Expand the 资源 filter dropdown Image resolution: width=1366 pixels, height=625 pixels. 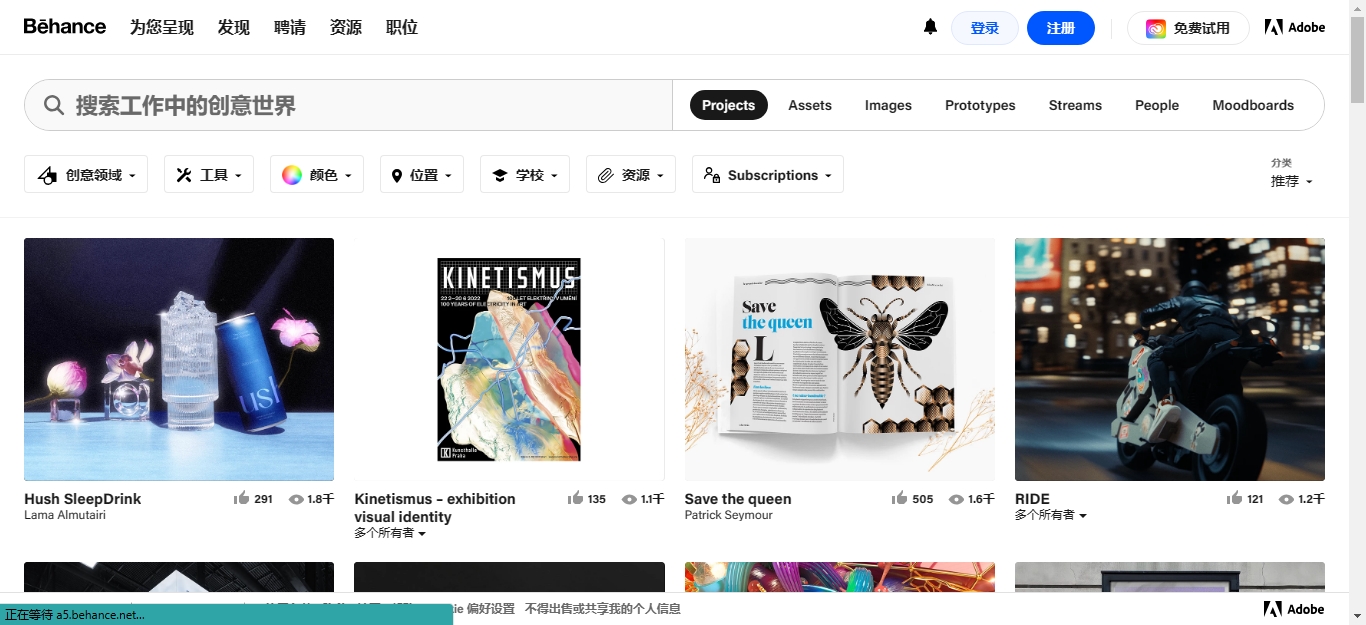[631, 174]
